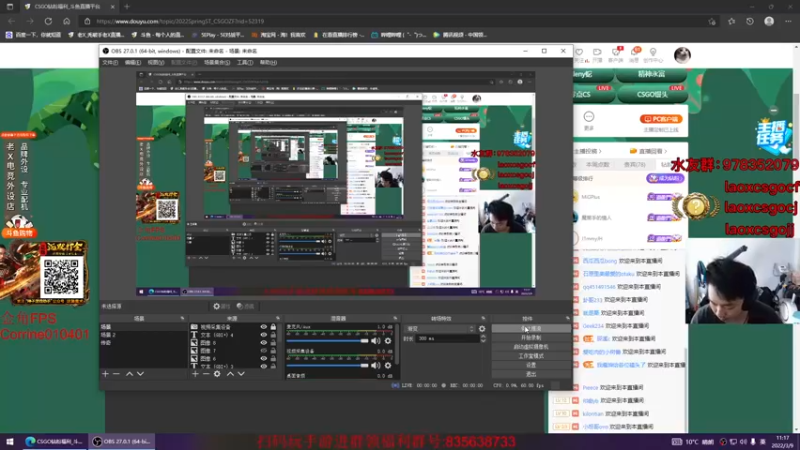Viewport: 800px width, 450px height.
Task: Undock Scene Transitions panel via header icon
Action: (x=483, y=318)
